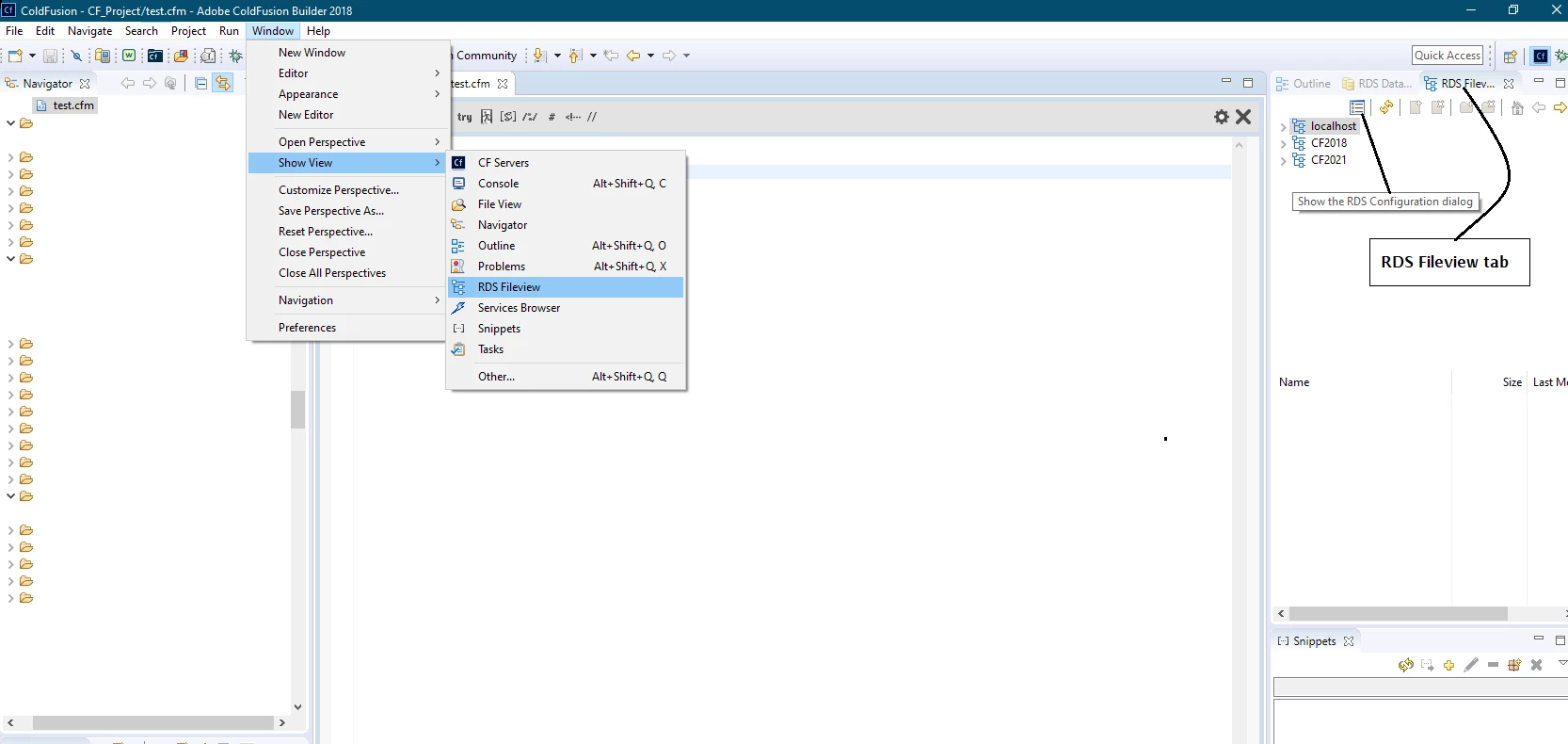Open Editor submenu in Window menu
This screenshot has height=744, width=1568.
(x=347, y=73)
